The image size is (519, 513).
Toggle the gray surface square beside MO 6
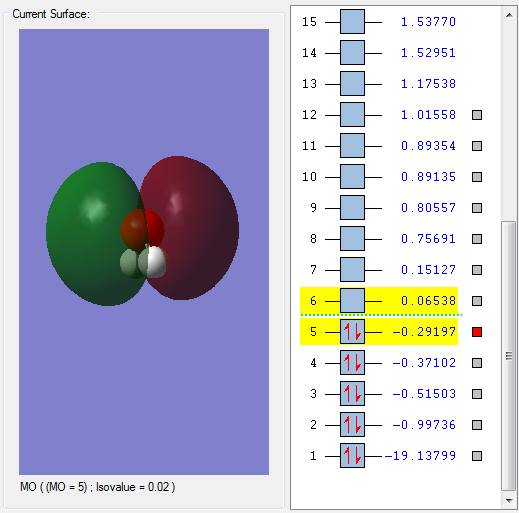pos(477,301)
